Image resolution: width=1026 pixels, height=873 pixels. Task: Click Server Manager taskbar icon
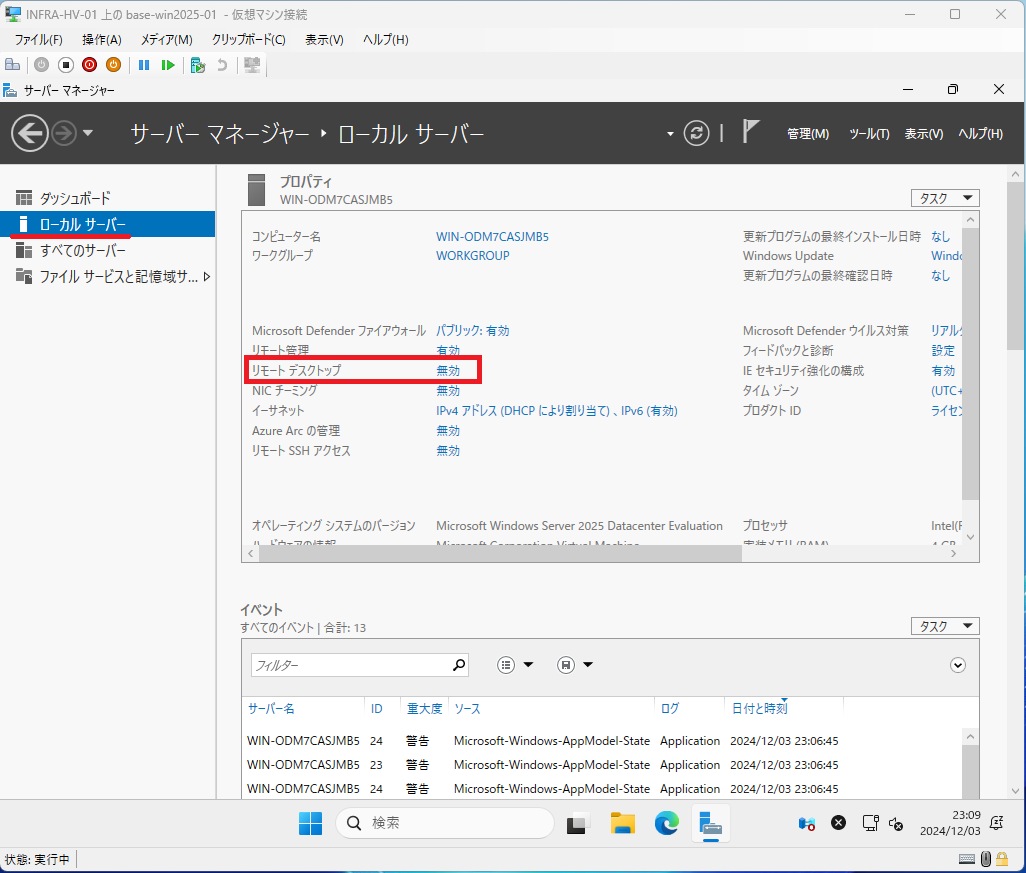click(x=711, y=823)
